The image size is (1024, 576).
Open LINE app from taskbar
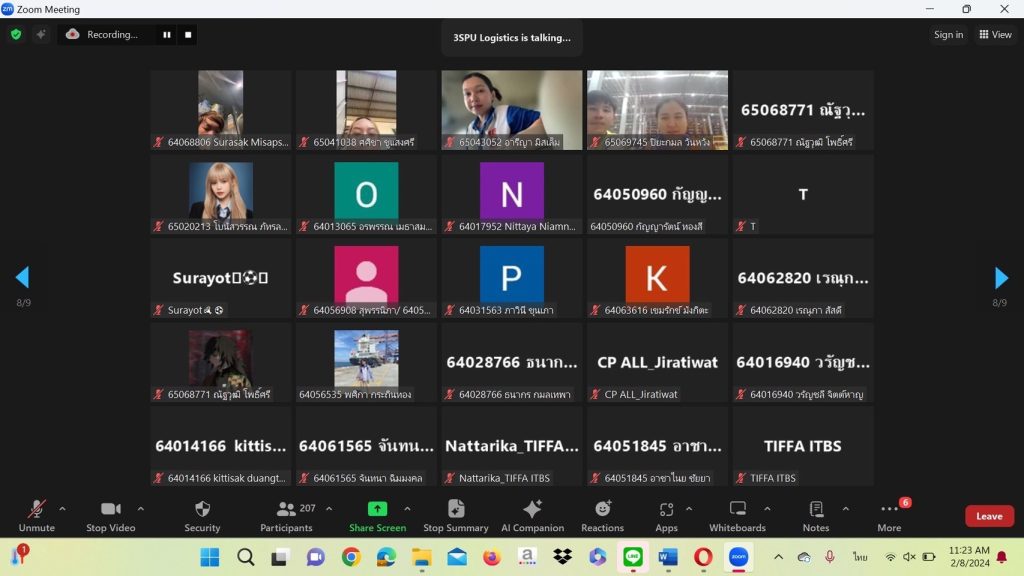(x=633, y=557)
